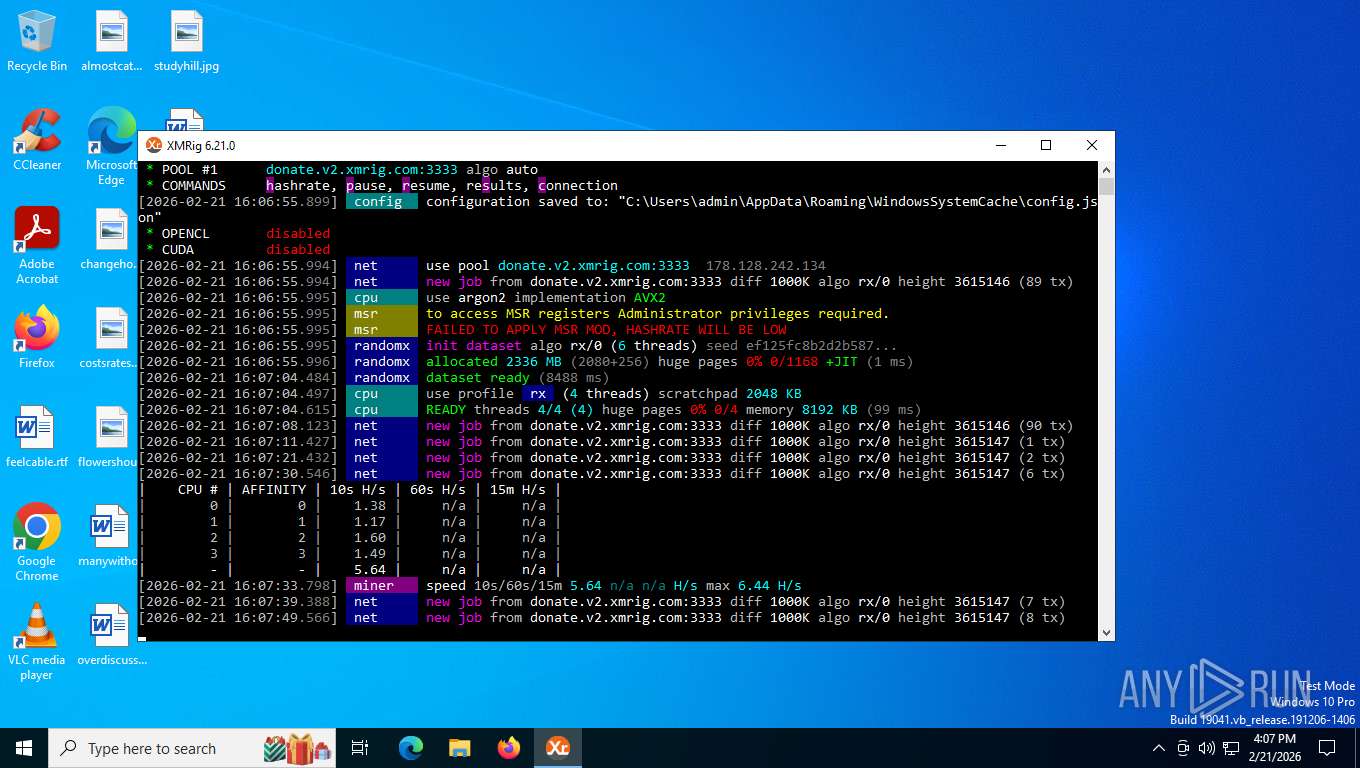Click the taskbar clock showing 4:07 PM
Image resolution: width=1360 pixels, height=768 pixels.
pos(1274,748)
